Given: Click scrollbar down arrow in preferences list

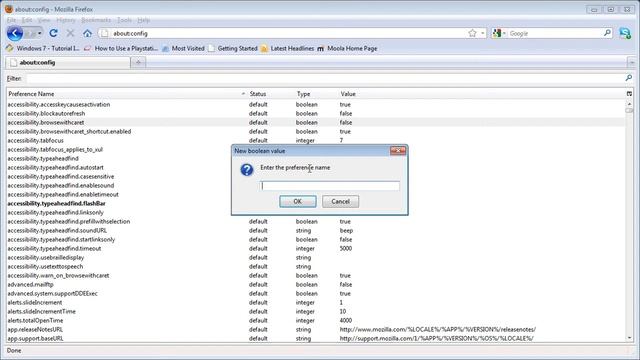Looking at the screenshot, I should pos(629,338).
